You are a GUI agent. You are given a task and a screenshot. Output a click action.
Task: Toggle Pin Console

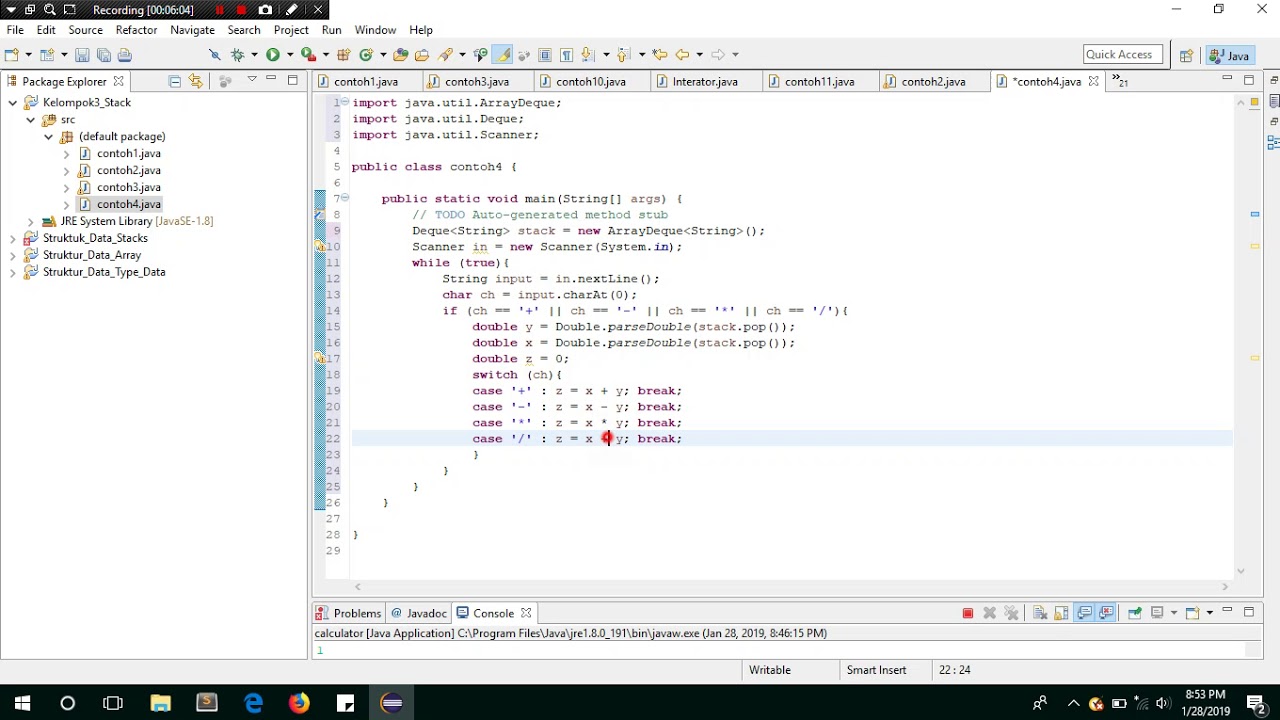point(1135,613)
